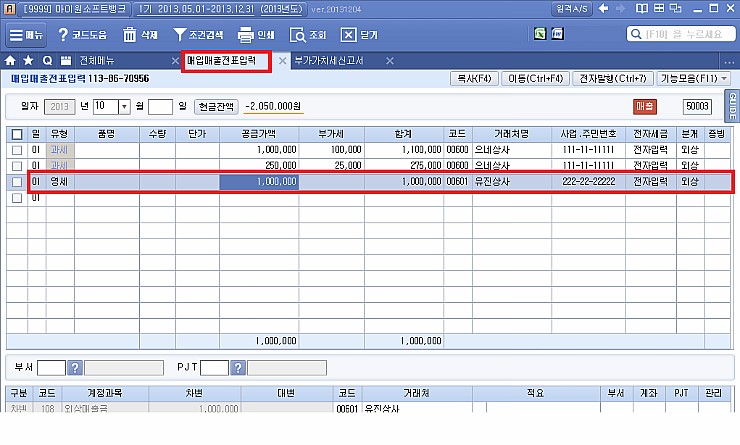
Task: Click the 부가세 100,000 cell
Action: (332, 150)
